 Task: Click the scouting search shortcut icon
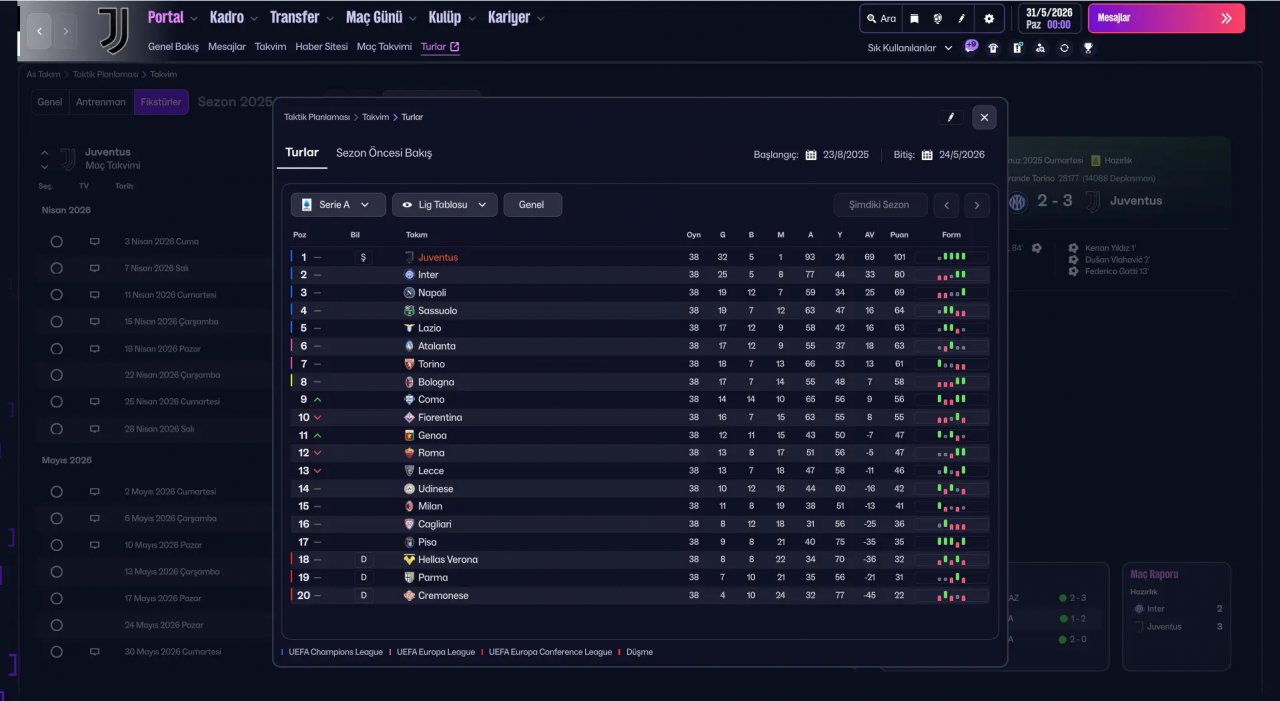click(1041, 47)
